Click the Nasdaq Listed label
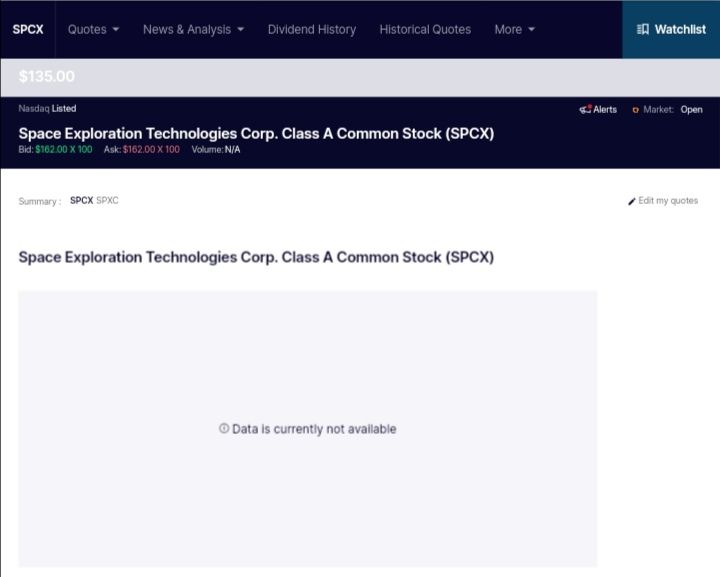 (x=47, y=109)
